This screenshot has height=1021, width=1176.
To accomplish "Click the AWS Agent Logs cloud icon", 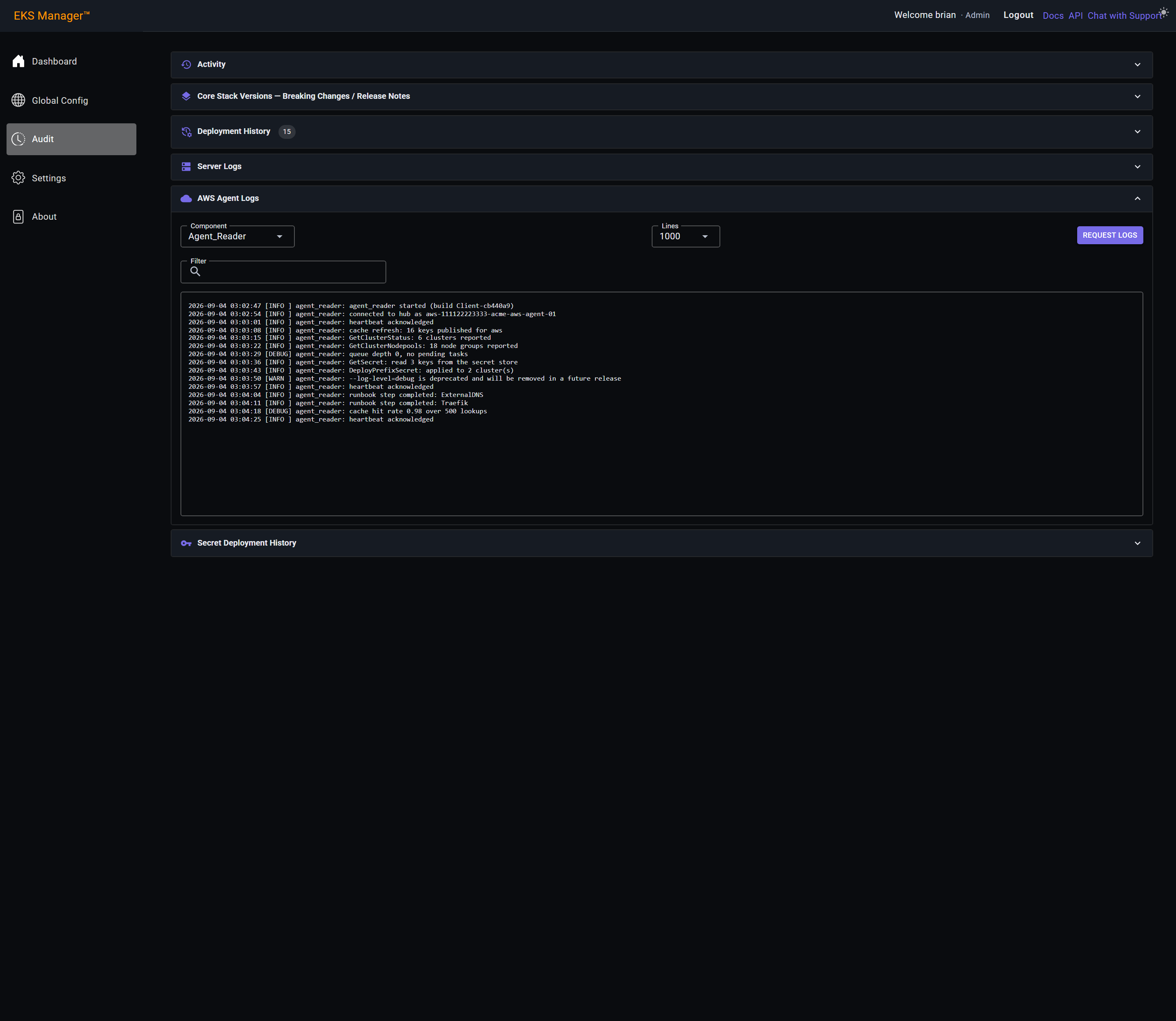I will tap(186, 198).
